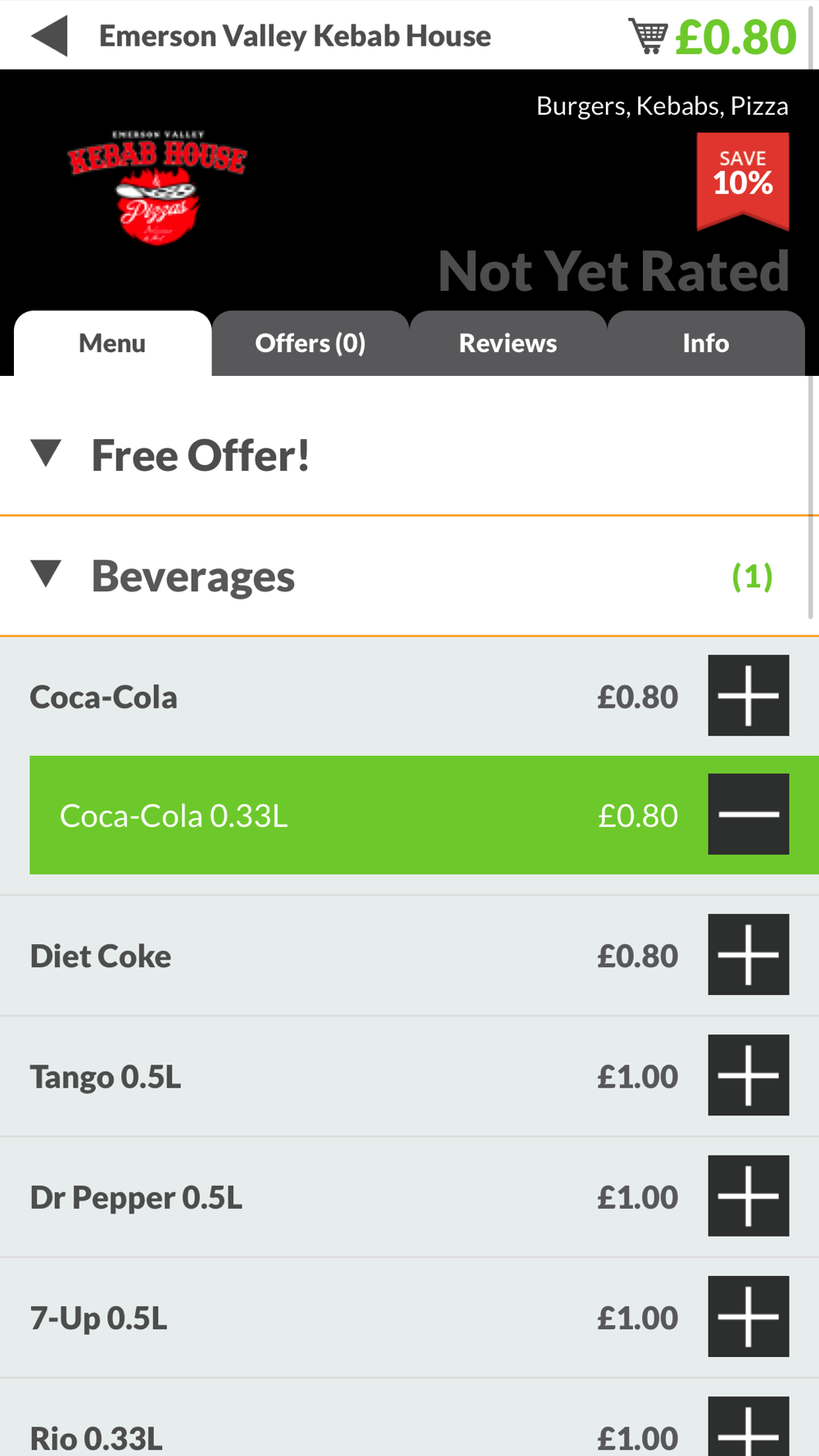Click the Kebab House logo thumbnail

click(x=157, y=186)
